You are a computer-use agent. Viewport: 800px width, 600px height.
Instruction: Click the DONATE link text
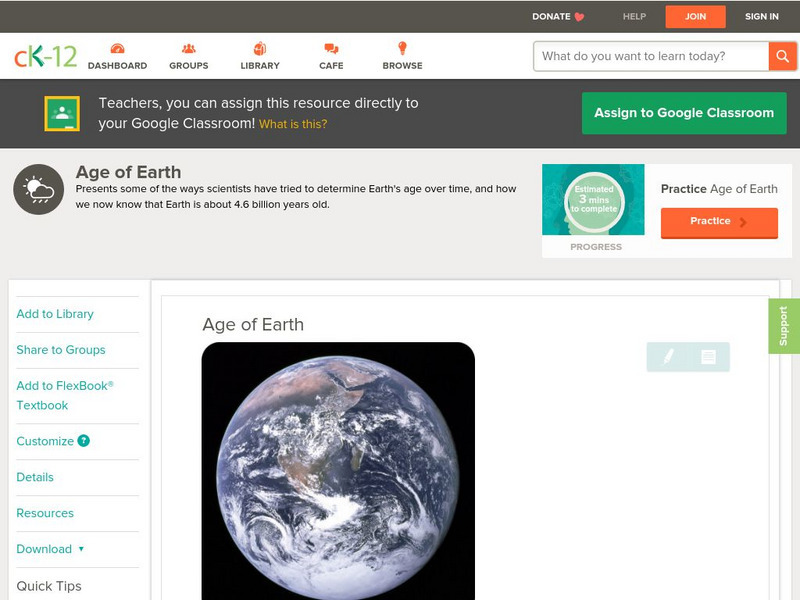point(551,17)
